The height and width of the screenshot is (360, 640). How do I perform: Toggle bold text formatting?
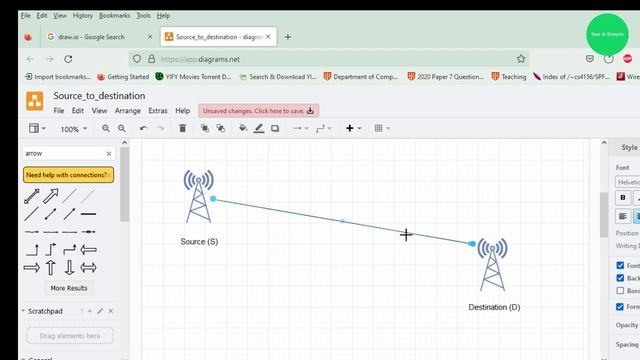coord(623,198)
